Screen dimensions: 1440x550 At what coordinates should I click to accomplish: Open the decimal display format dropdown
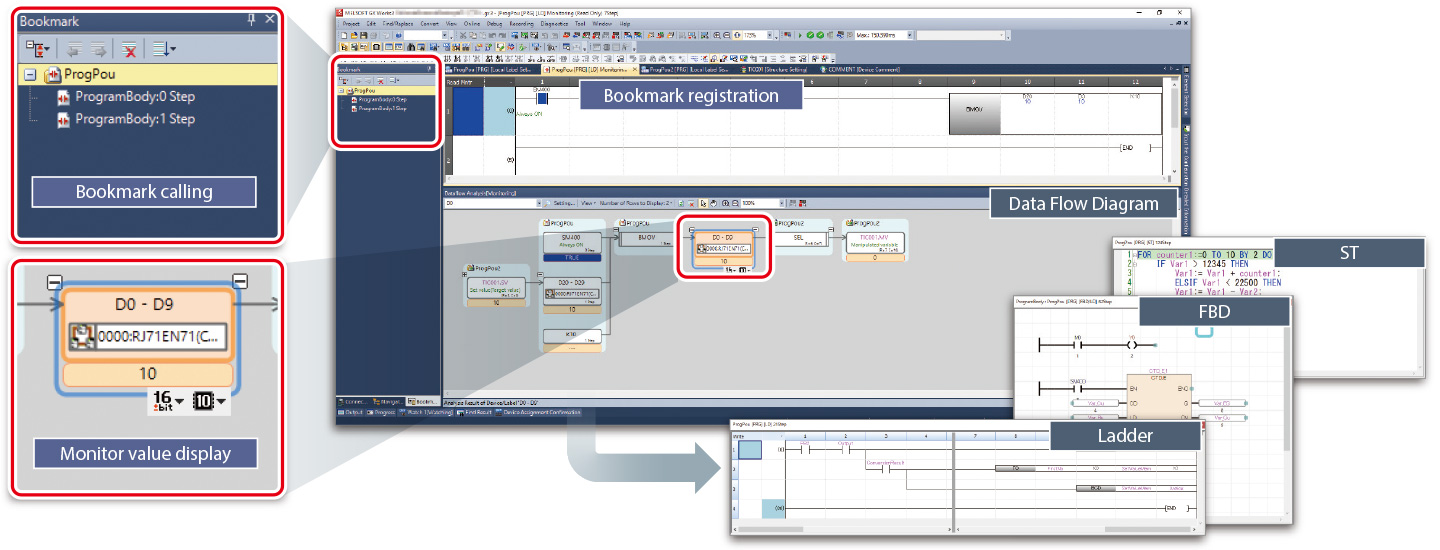209,402
